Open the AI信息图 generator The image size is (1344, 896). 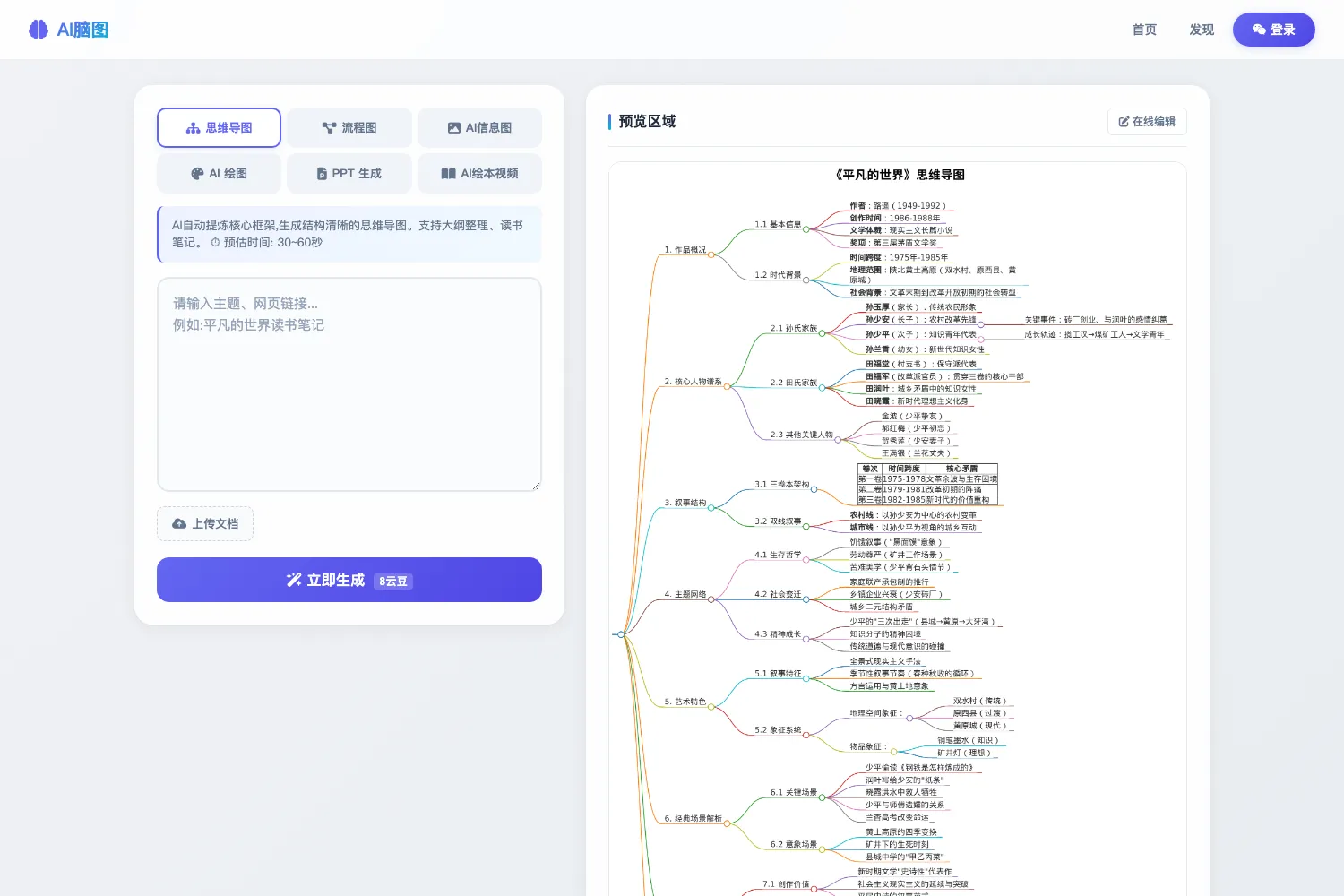coord(479,127)
